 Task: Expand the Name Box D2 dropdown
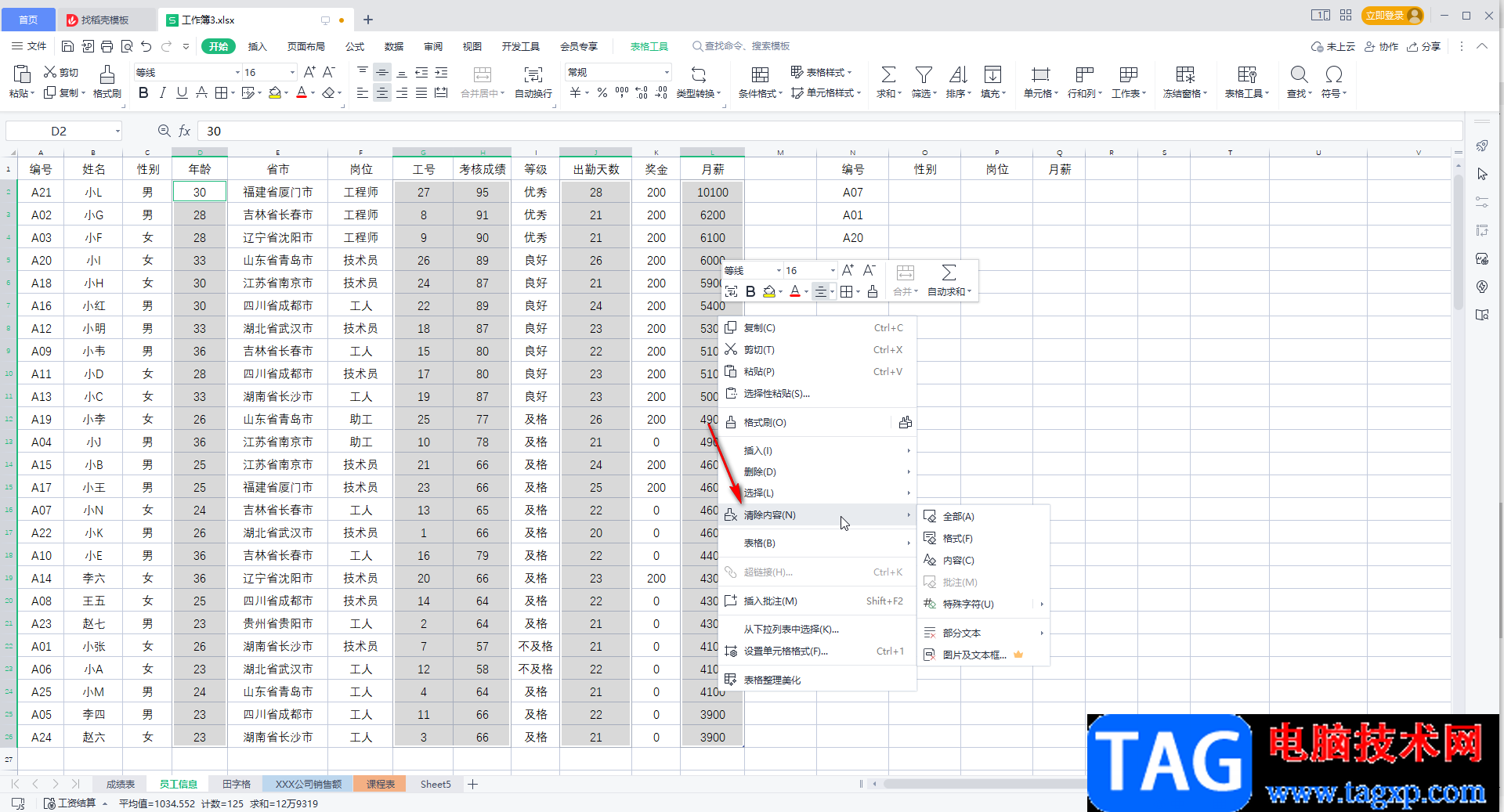tap(117, 131)
